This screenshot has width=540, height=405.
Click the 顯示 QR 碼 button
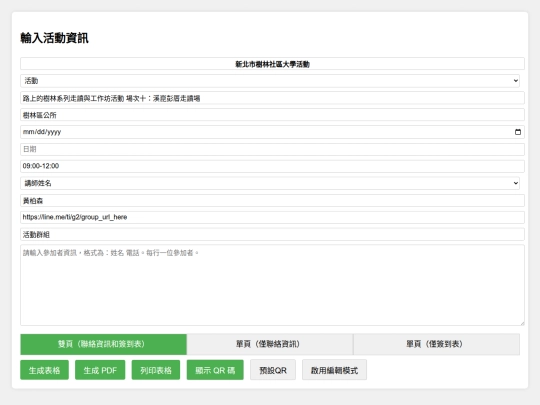click(x=215, y=370)
